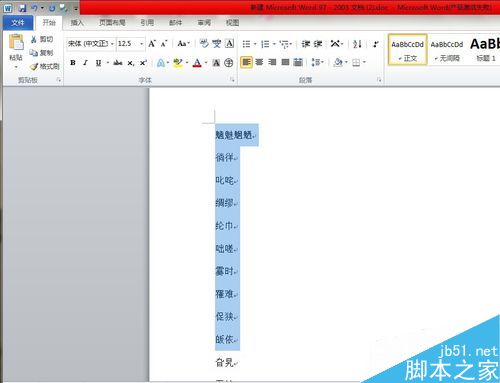Apply the 标题 1 (Heading 1) style
This screenshot has height=383, width=500.
click(x=485, y=50)
